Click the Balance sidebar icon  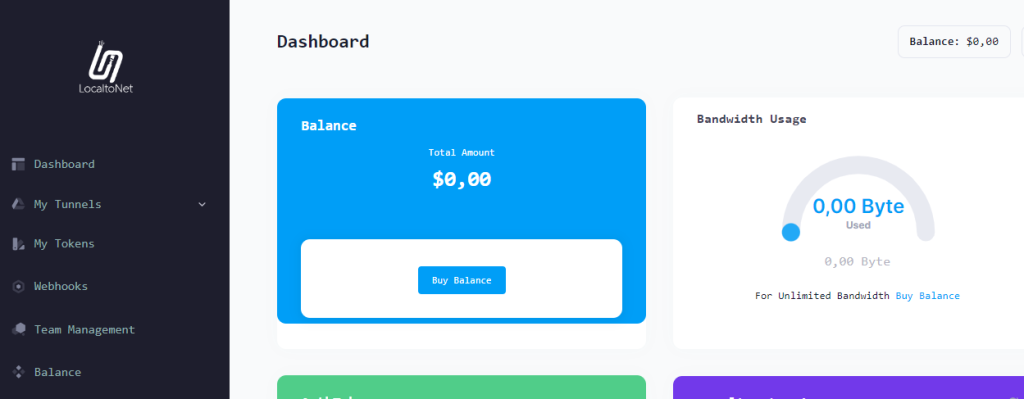(x=18, y=372)
